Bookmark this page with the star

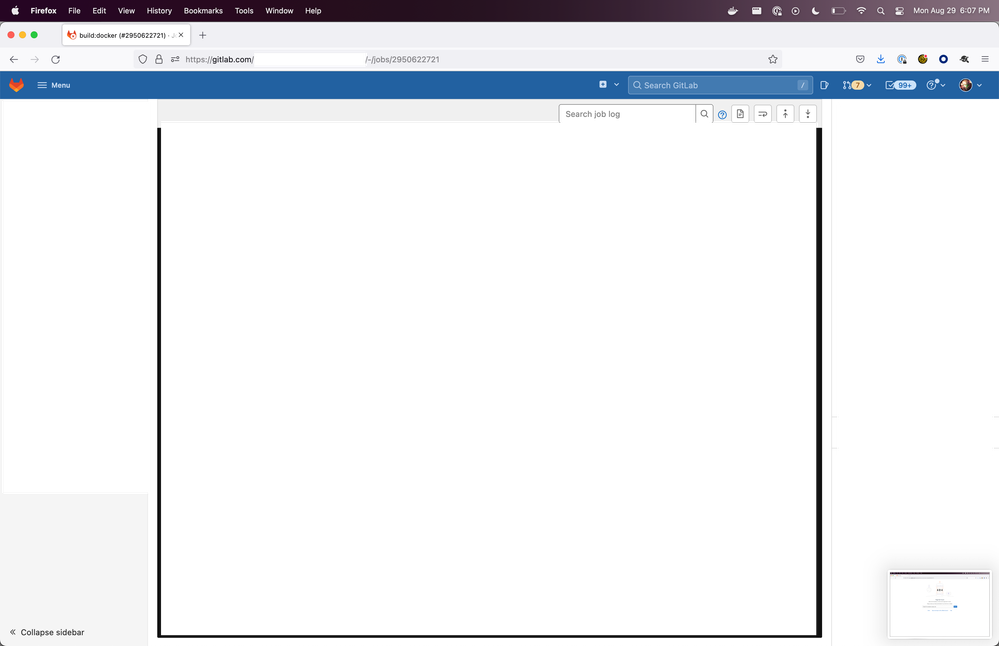click(x=772, y=59)
